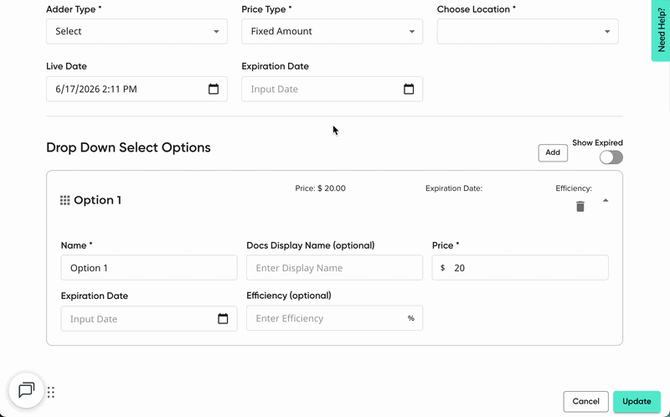Open the Adder Type dropdown
The width and height of the screenshot is (670, 417).
pos(137,31)
